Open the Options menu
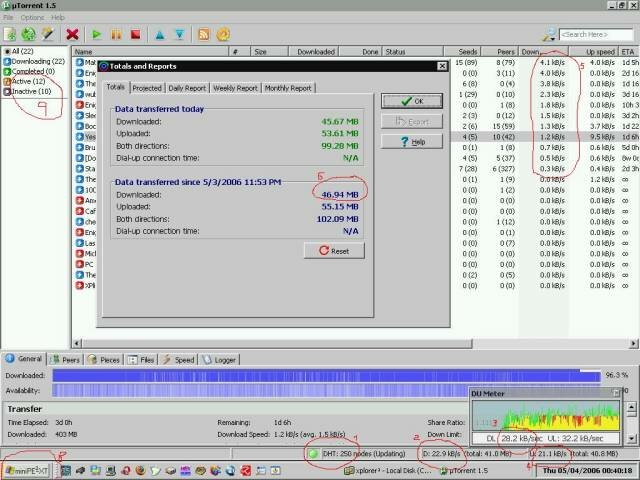Viewport: 640px width, 480px height. point(32,18)
